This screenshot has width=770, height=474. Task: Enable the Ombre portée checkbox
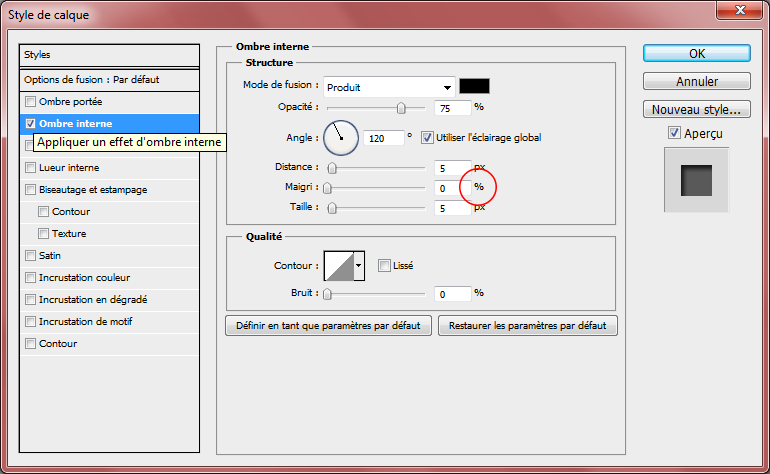pos(31,102)
